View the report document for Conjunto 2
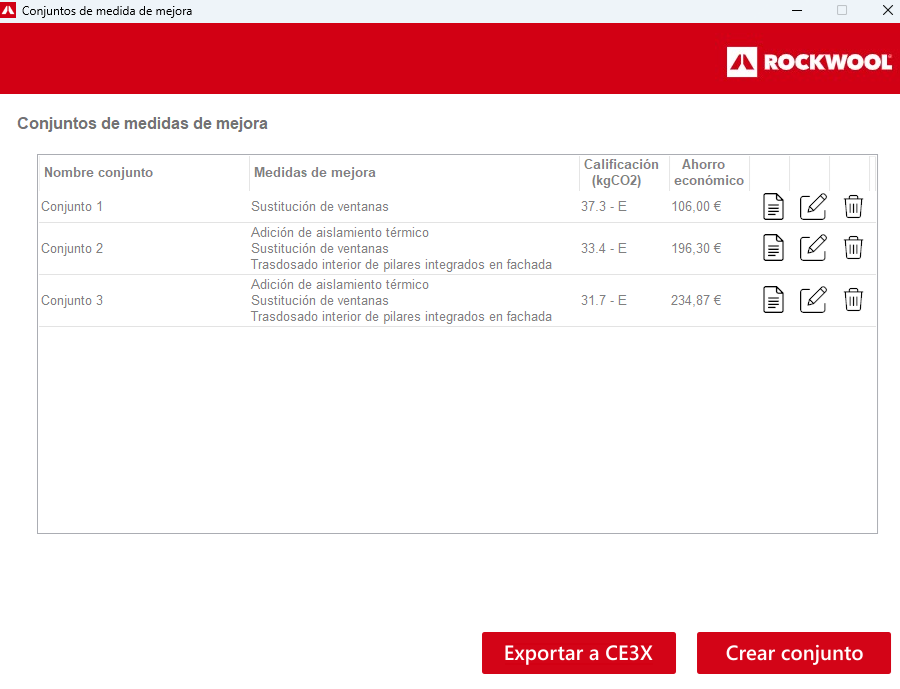The width and height of the screenshot is (900, 689). tap(773, 248)
